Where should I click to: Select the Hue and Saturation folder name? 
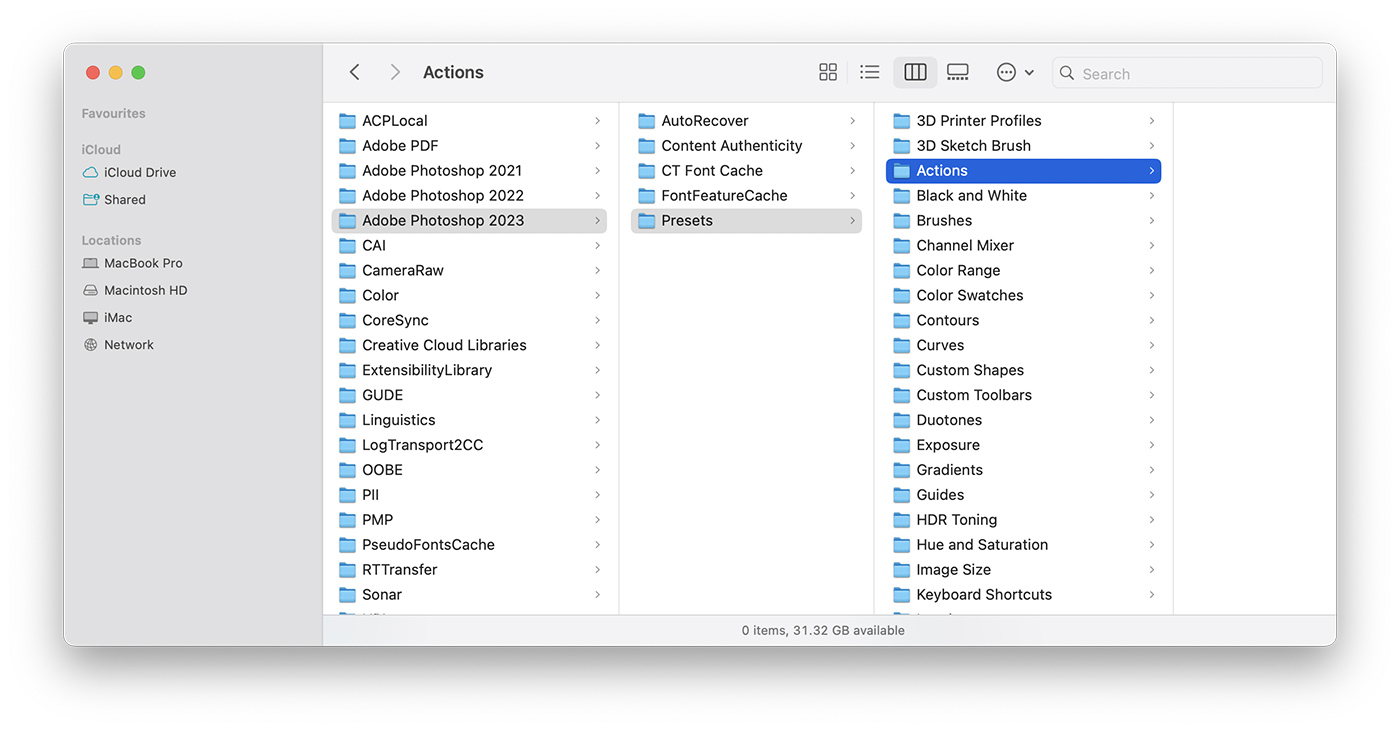983,545
